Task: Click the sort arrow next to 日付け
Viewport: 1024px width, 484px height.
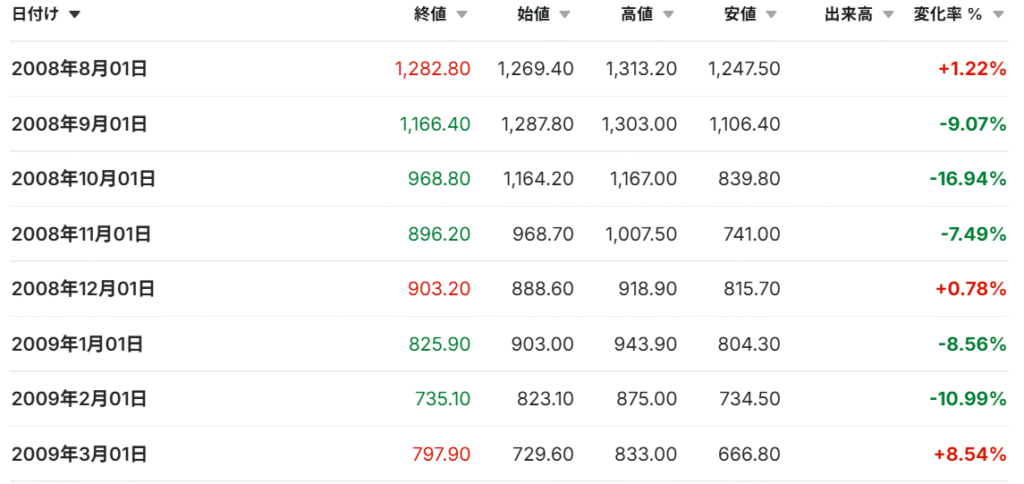Action: point(75,15)
